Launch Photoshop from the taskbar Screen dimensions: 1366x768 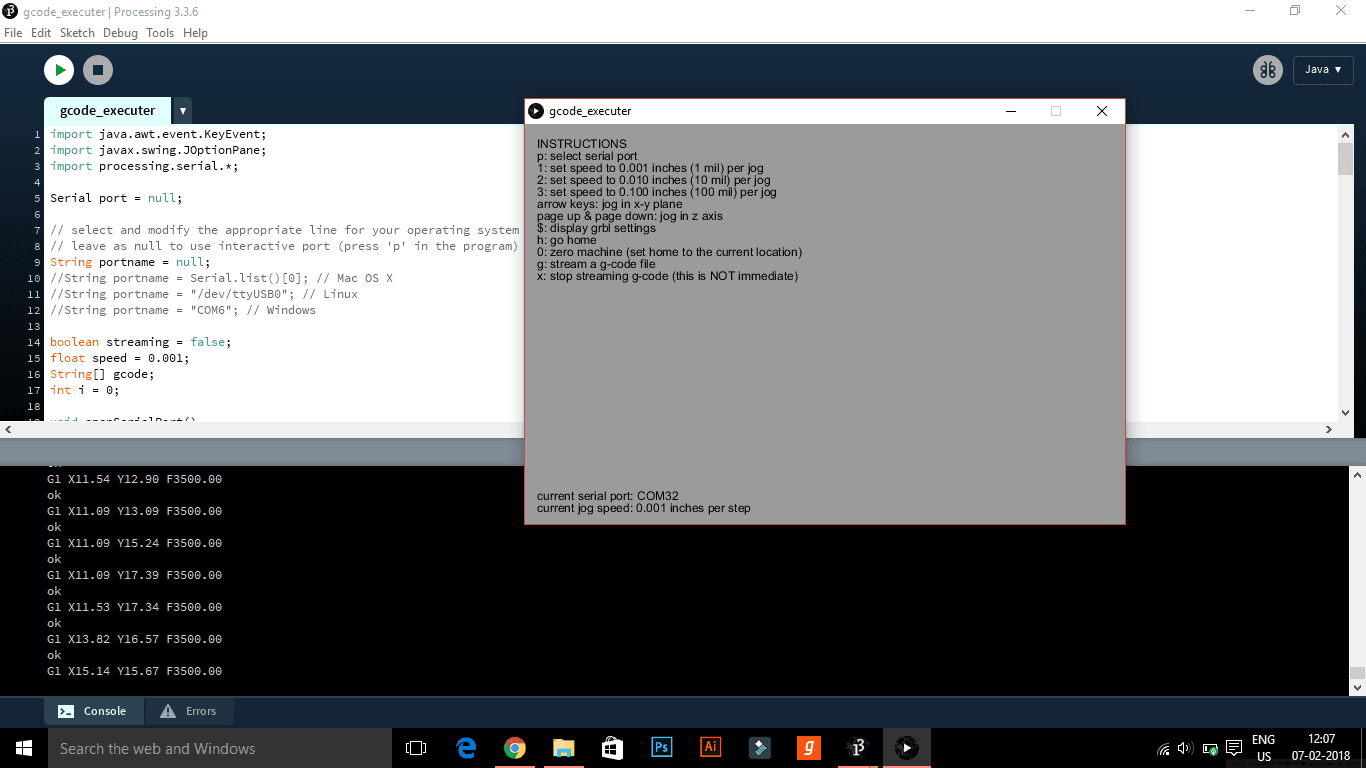coord(661,748)
